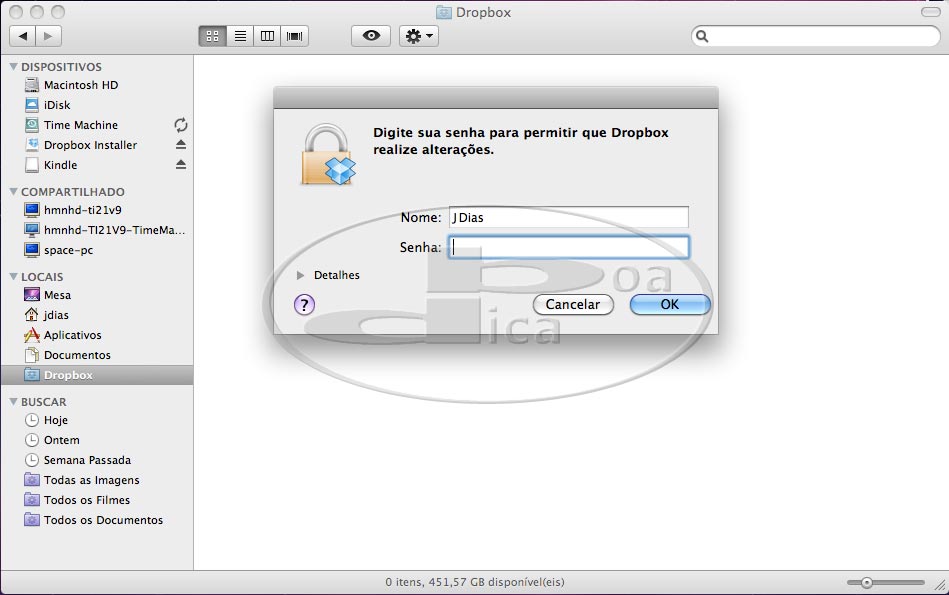Open hmnhd-TI21V9-TimeMa... shared item
The height and width of the screenshot is (595, 949).
click(x=97, y=230)
